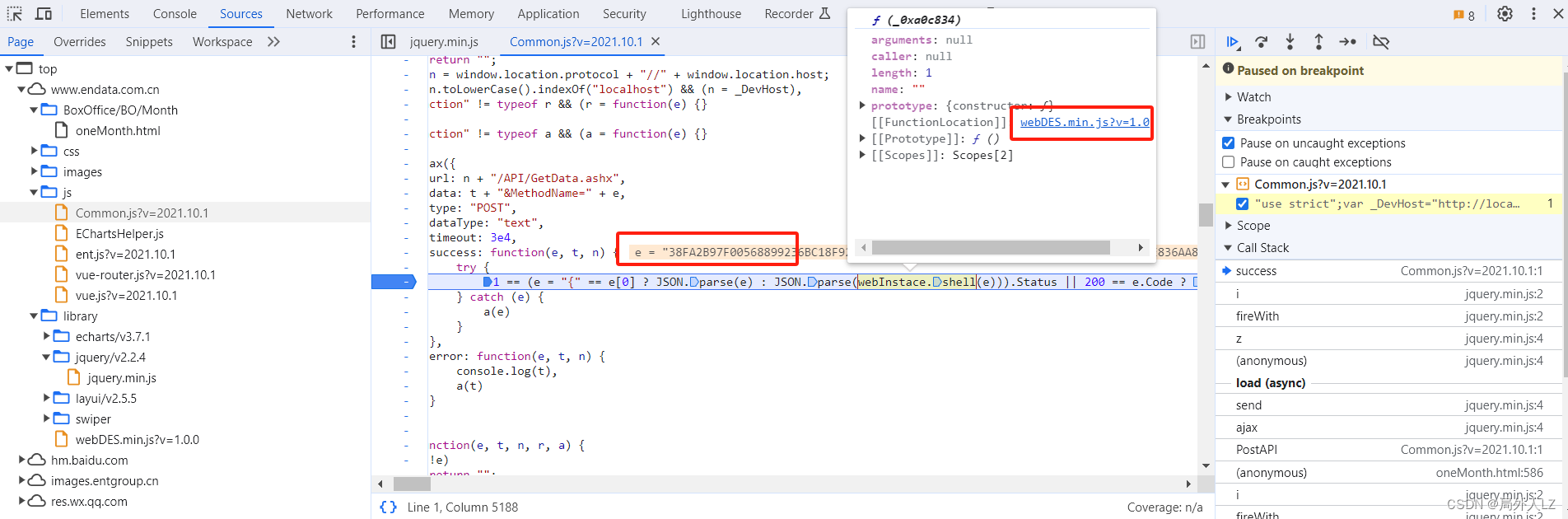
Task: Toggle Pause on uncaught exceptions checkbox
Action: (1229, 143)
